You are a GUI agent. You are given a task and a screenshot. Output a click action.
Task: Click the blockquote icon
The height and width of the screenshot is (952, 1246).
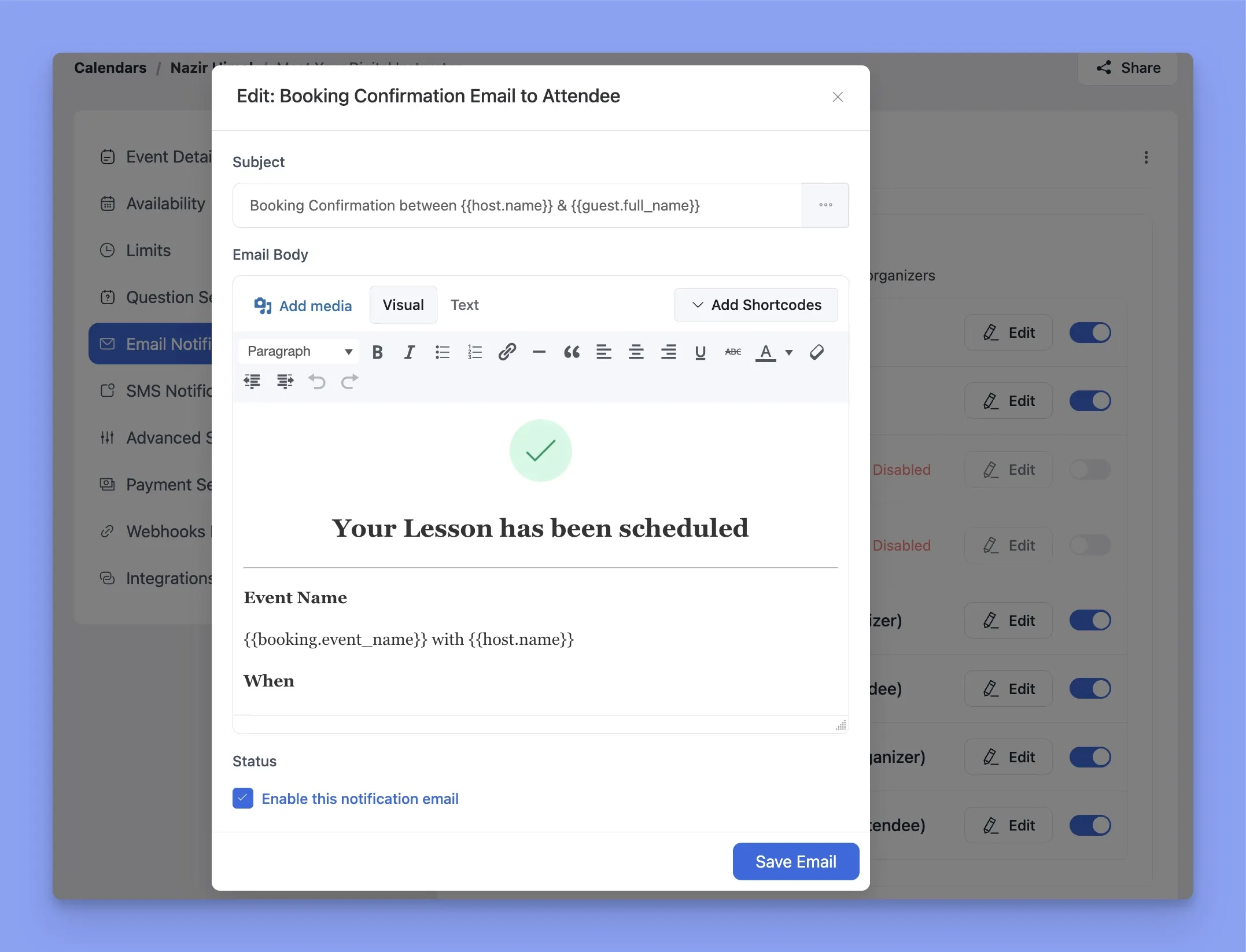pos(570,351)
